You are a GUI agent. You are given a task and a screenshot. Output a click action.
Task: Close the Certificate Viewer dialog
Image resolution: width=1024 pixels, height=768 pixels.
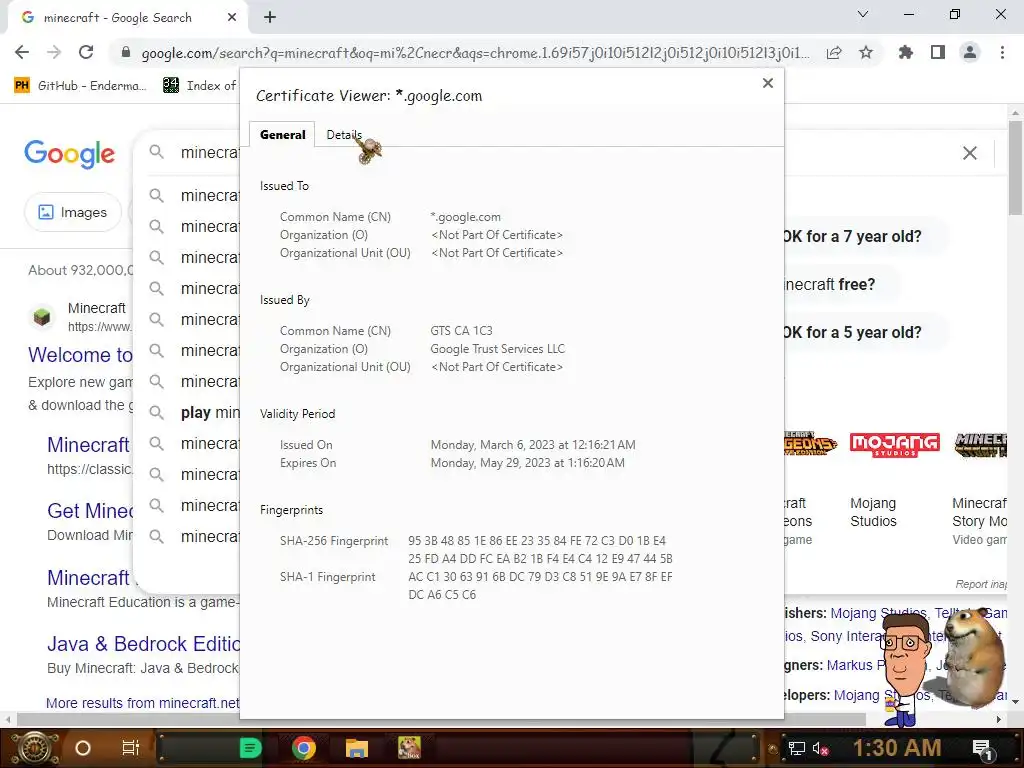(768, 83)
